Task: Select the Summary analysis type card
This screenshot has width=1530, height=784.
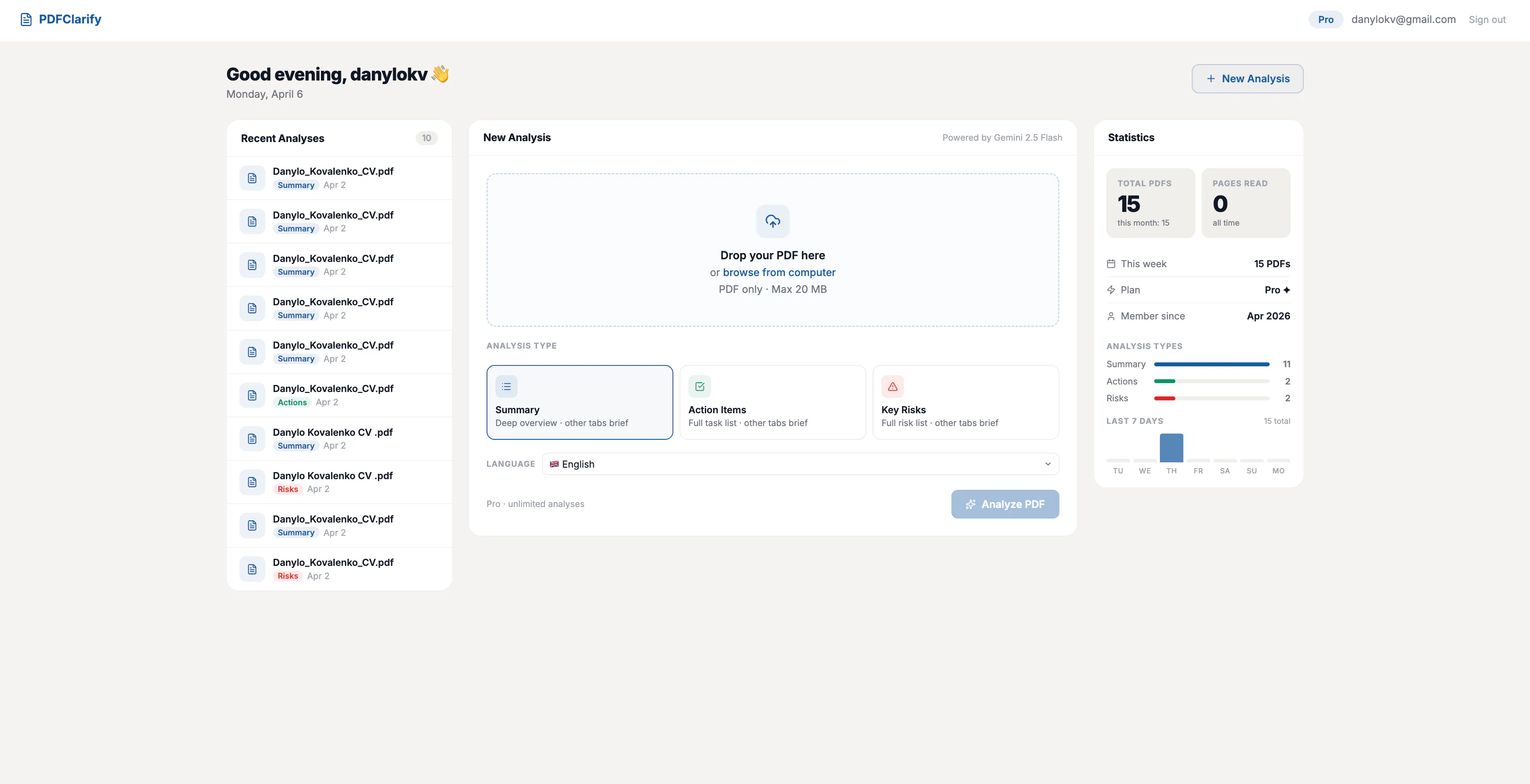Action: coord(579,402)
